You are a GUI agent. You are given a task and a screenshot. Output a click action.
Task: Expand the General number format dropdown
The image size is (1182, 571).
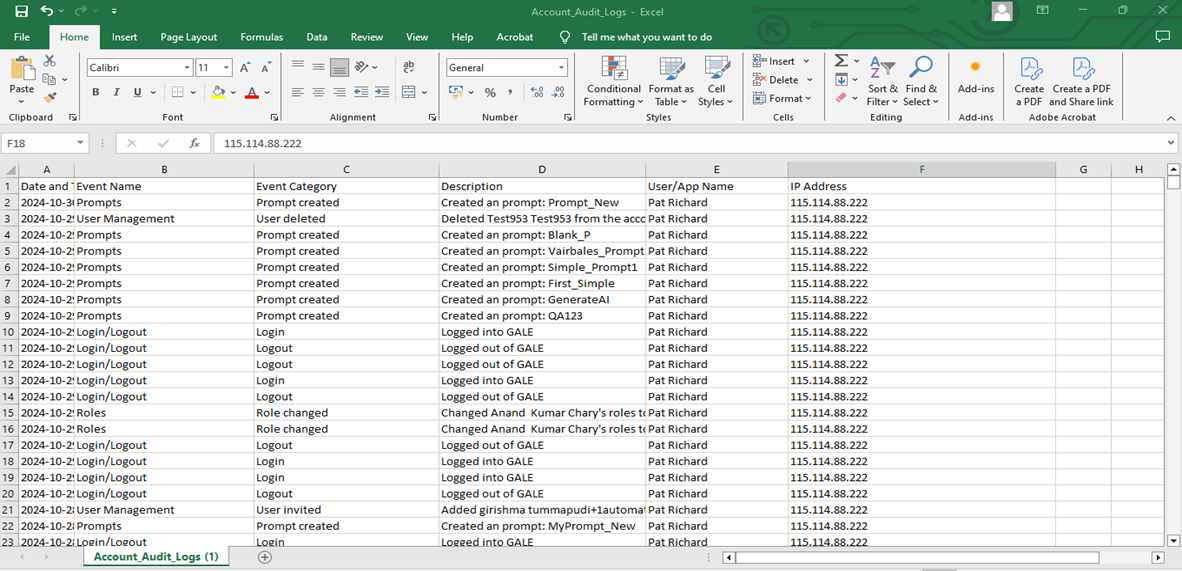pos(561,68)
